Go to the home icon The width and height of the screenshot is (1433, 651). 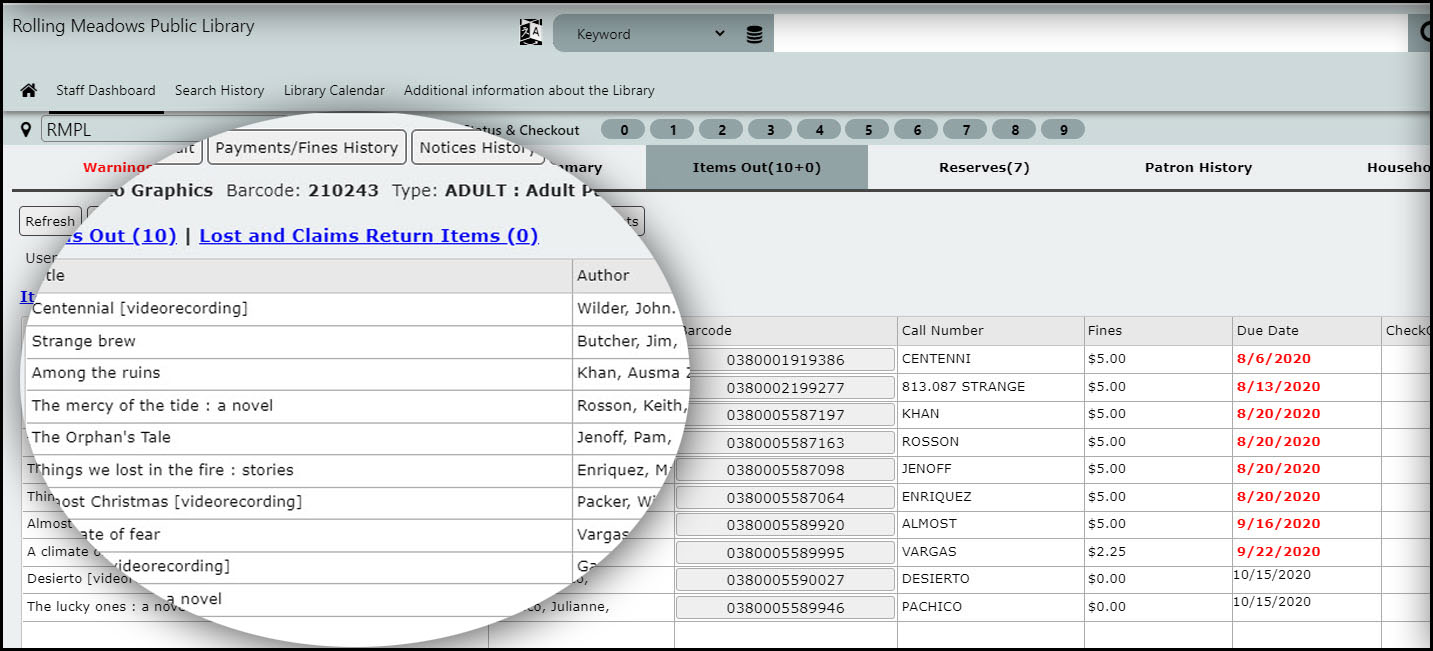tap(29, 90)
